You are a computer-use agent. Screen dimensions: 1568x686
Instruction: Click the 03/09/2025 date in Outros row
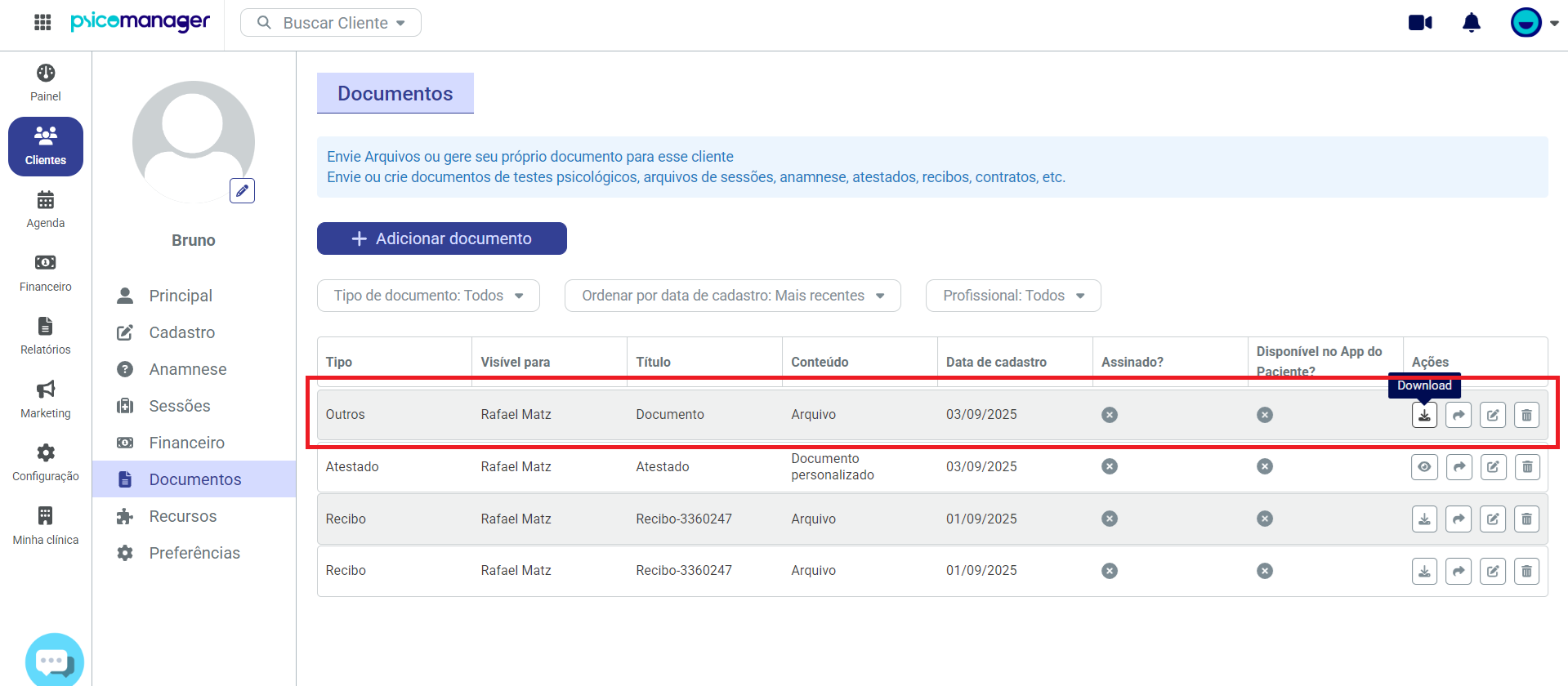981,414
